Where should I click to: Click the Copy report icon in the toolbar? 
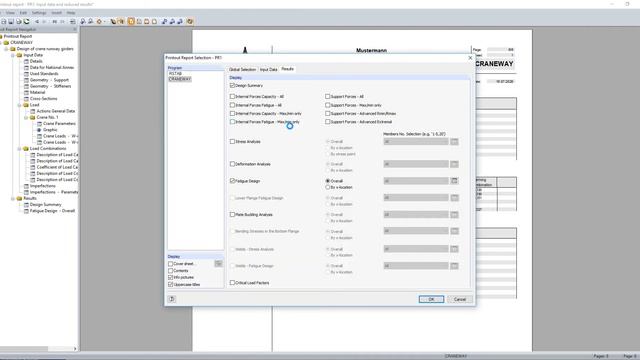click(19, 21)
